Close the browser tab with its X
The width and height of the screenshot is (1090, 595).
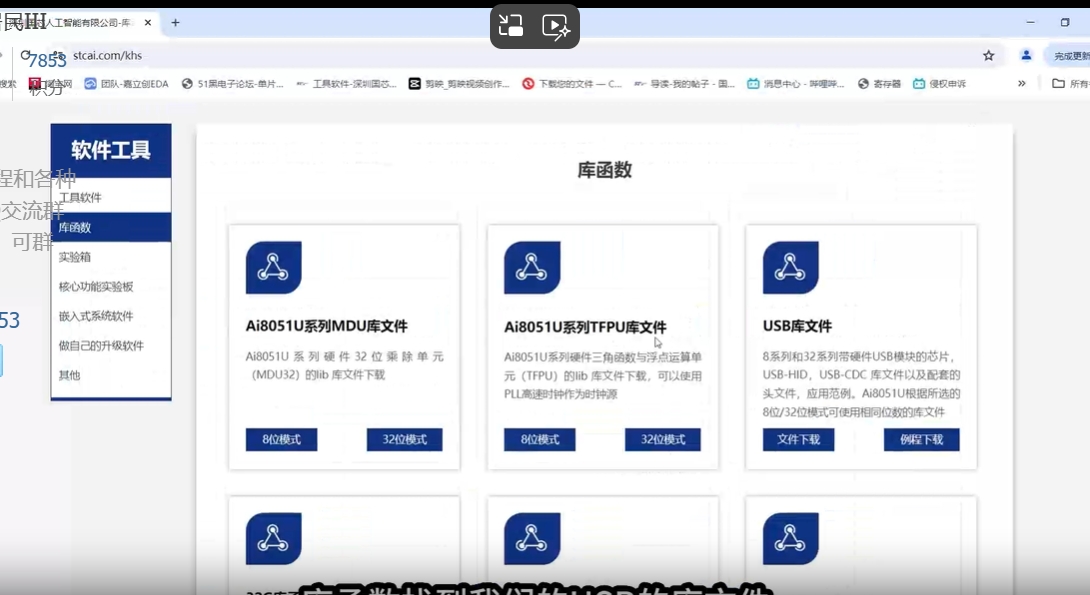click(x=148, y=23)
